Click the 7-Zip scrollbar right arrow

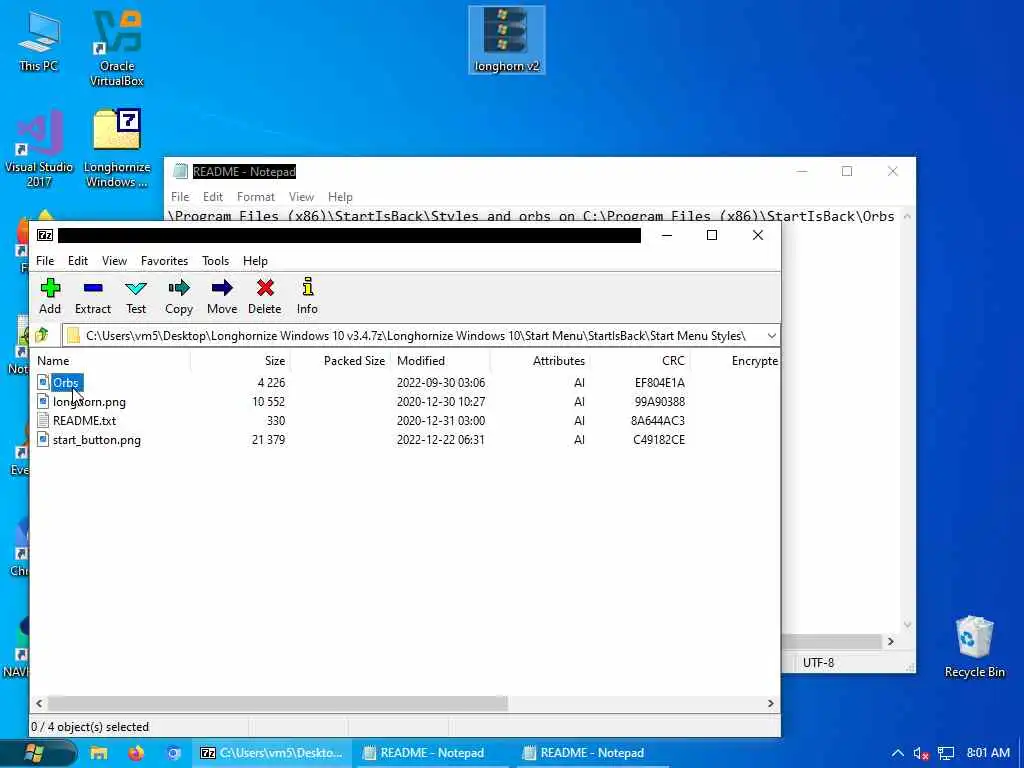(771, 703)
